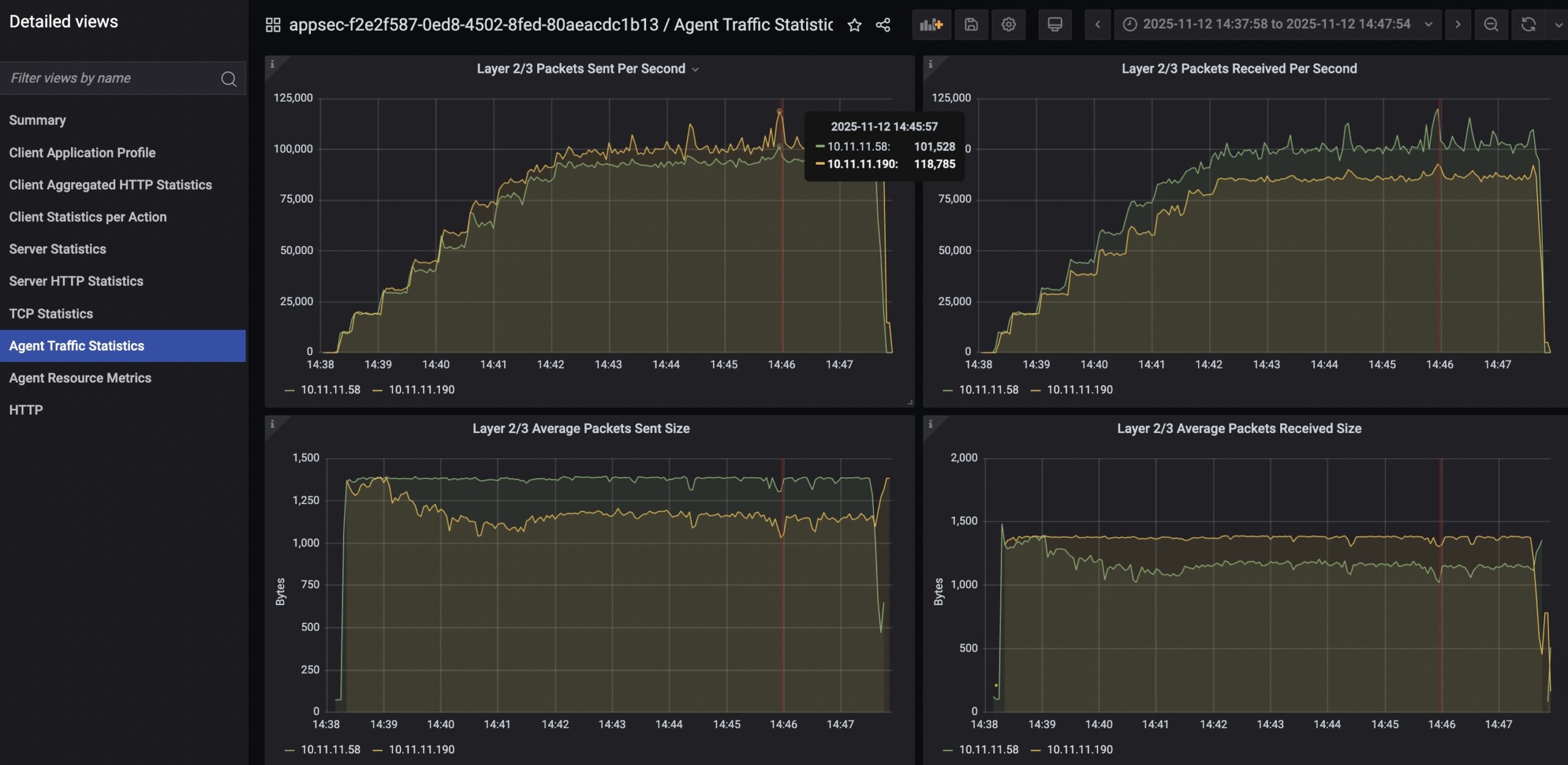Shift time range backward with left arrow
This screenshot has height=765, width=1568.
1098,24
